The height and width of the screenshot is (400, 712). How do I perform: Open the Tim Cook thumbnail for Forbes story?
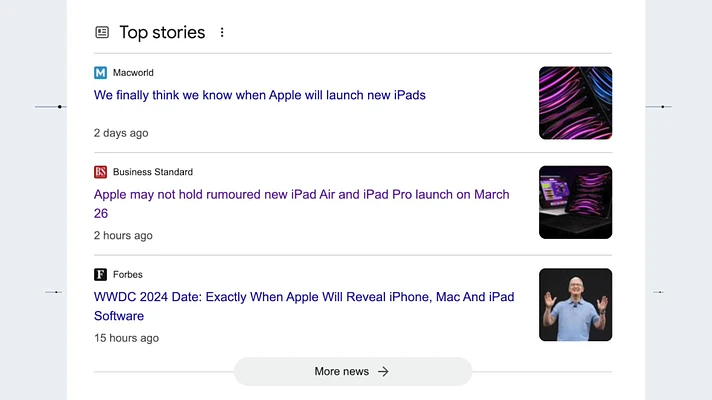point(575,305)
